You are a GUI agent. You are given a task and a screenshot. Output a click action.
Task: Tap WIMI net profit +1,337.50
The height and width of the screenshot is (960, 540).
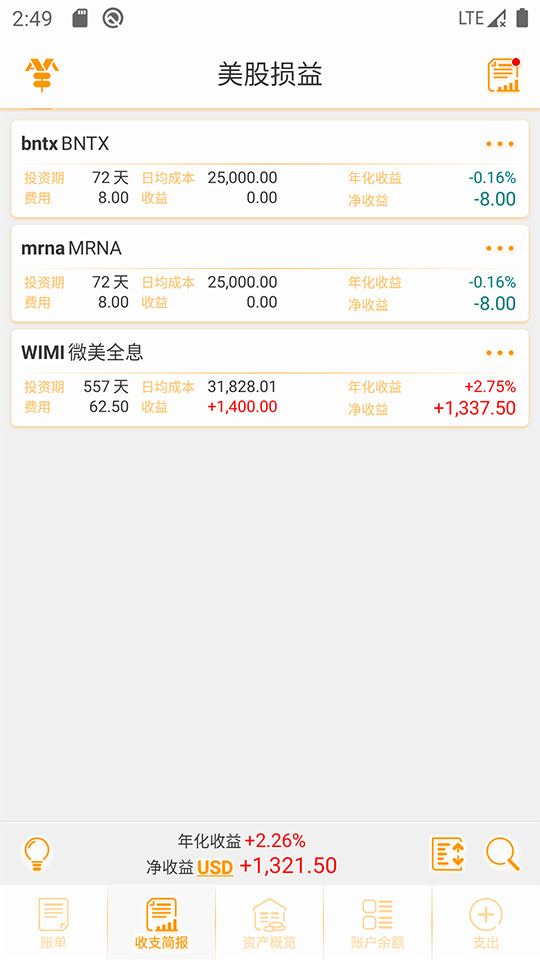point(474,408)
